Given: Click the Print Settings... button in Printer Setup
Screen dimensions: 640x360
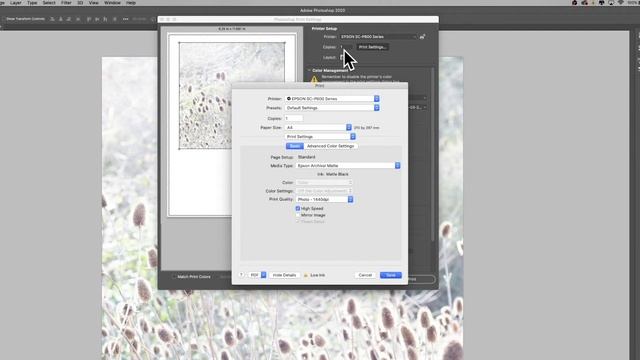Looking at the screenshot, I should click(372, 47).
